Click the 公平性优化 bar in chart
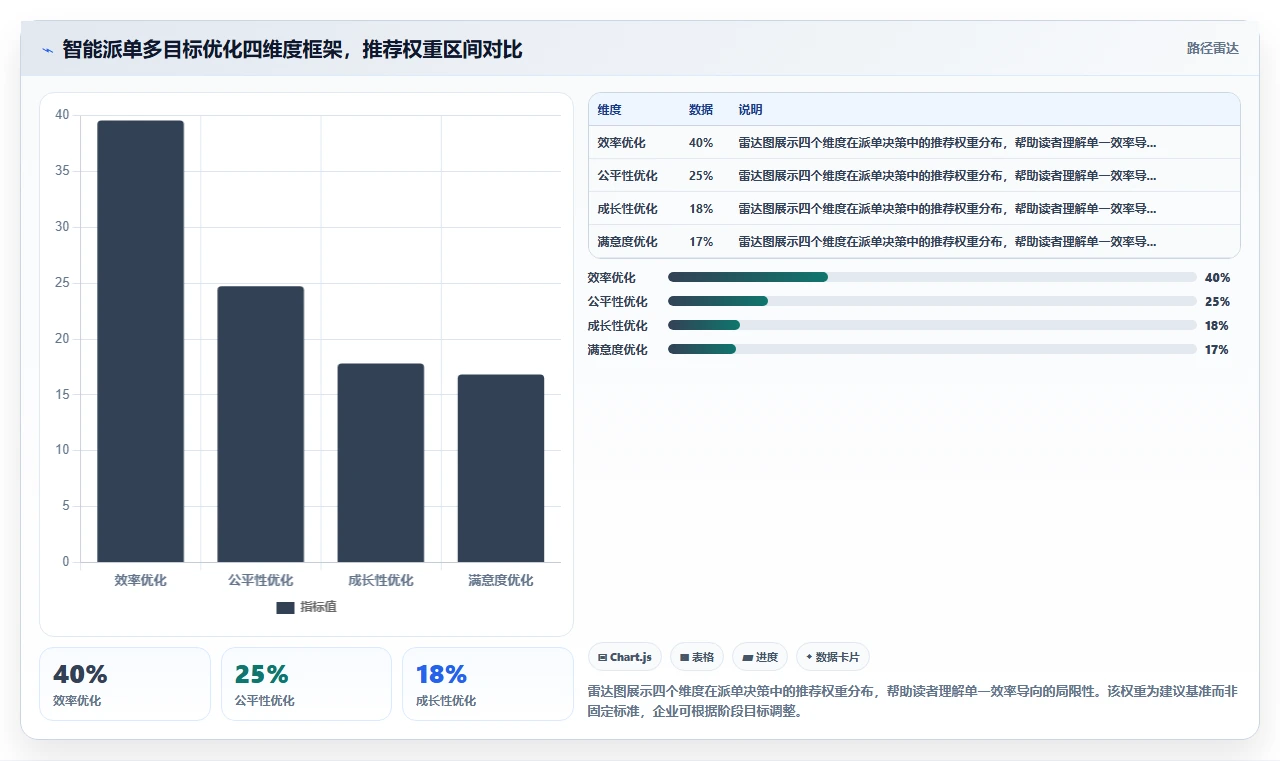Image resolution: width=1280 pixels, height=761 pixels. pyautogui.click(x=261, y=424)
